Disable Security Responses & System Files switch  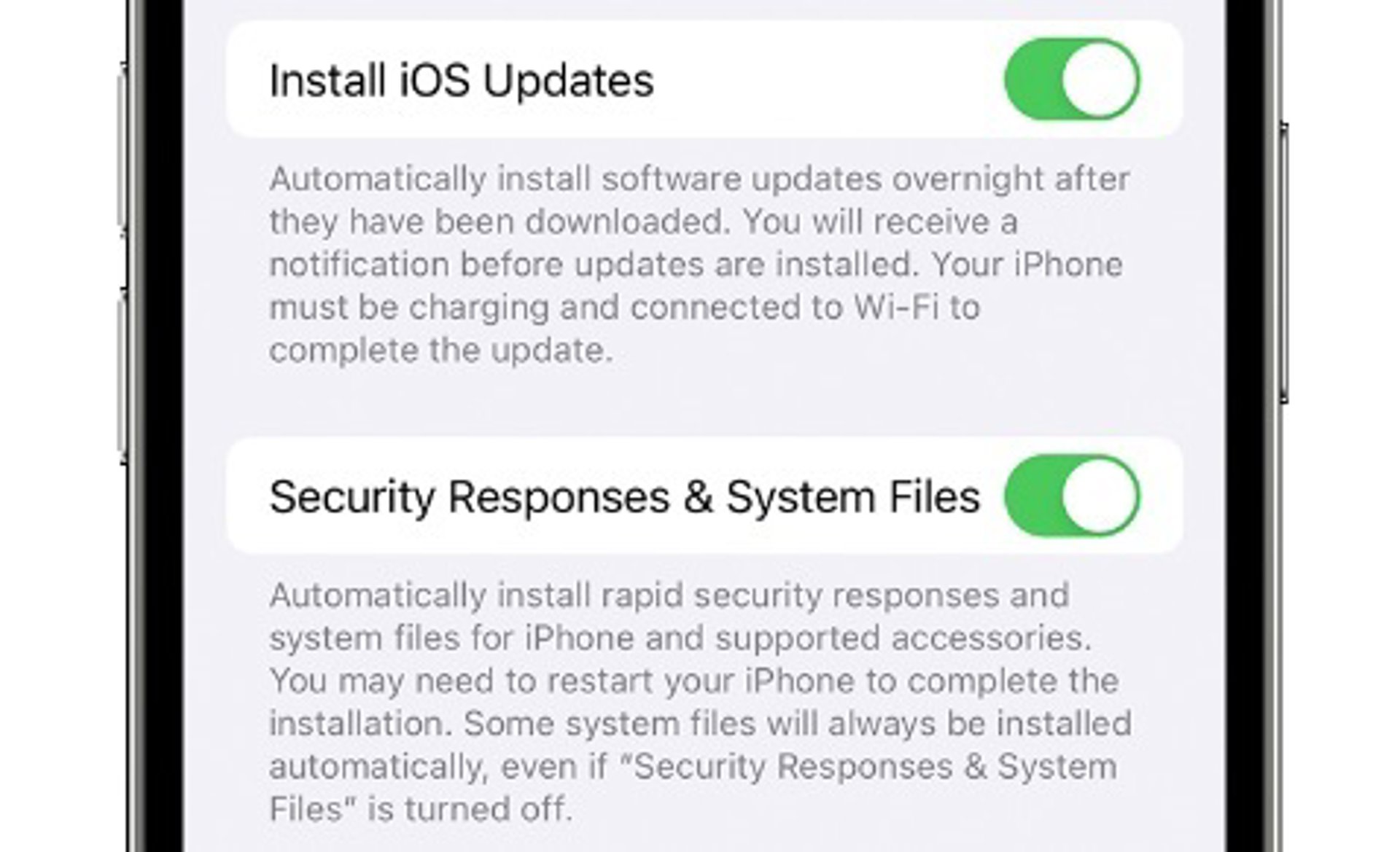point(1072,496)
